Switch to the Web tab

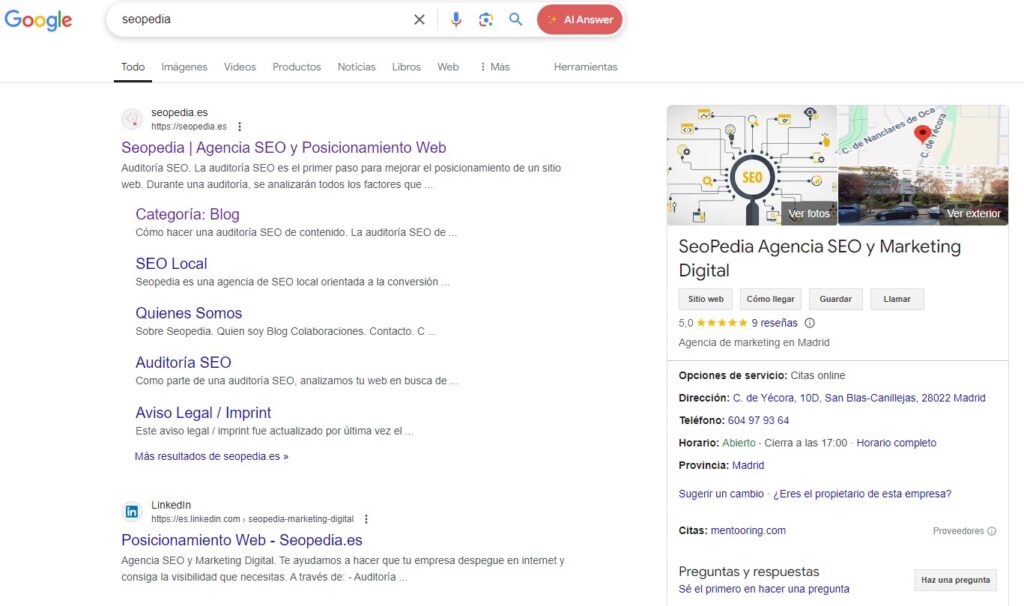point(448,67)
